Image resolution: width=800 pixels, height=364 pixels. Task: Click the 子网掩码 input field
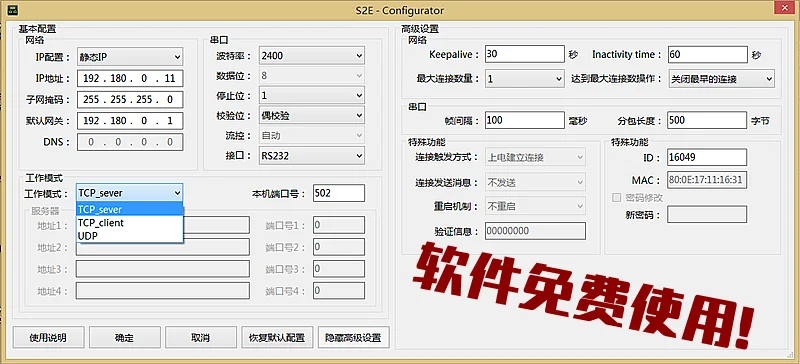(130, 100)
